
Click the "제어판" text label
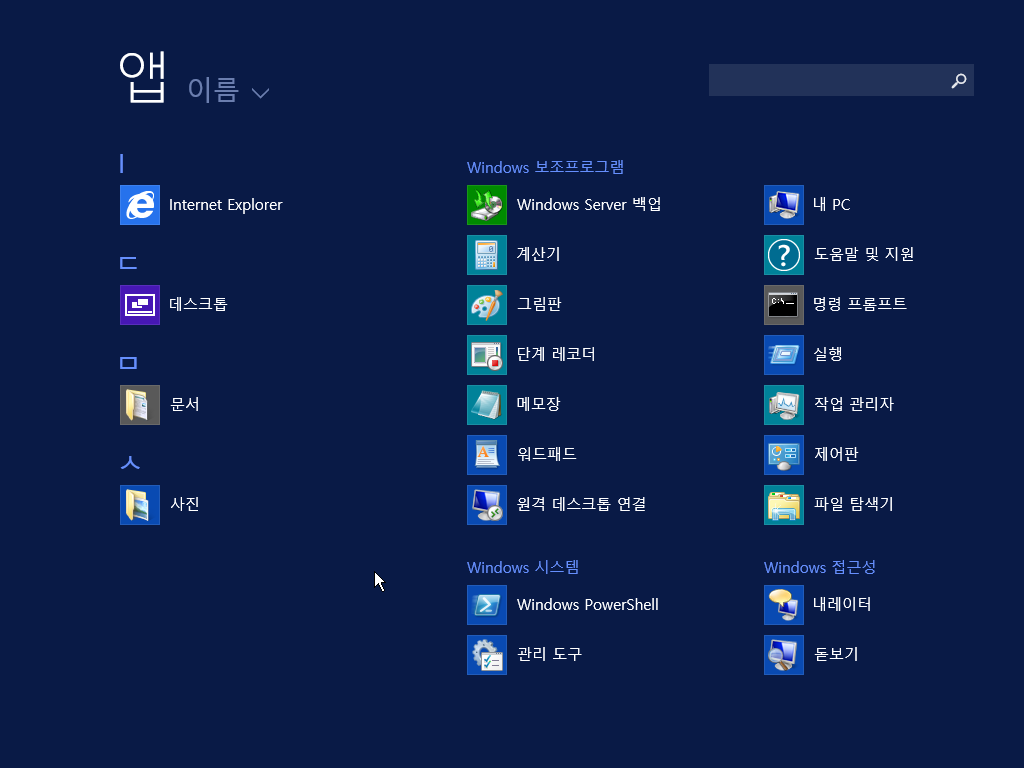click(x=836, y=454)
